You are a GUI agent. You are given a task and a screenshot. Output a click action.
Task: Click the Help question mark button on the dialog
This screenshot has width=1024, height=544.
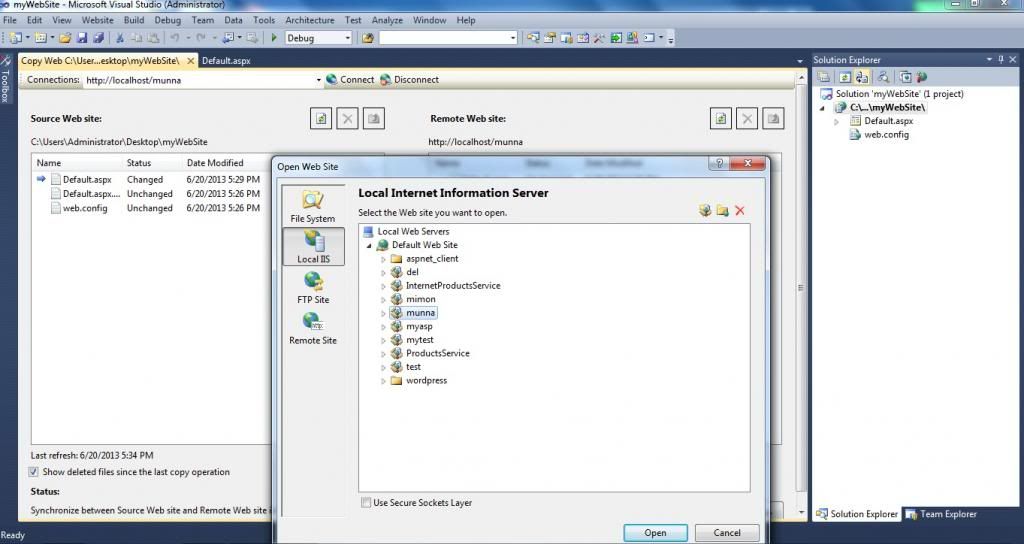pos(719,163)
